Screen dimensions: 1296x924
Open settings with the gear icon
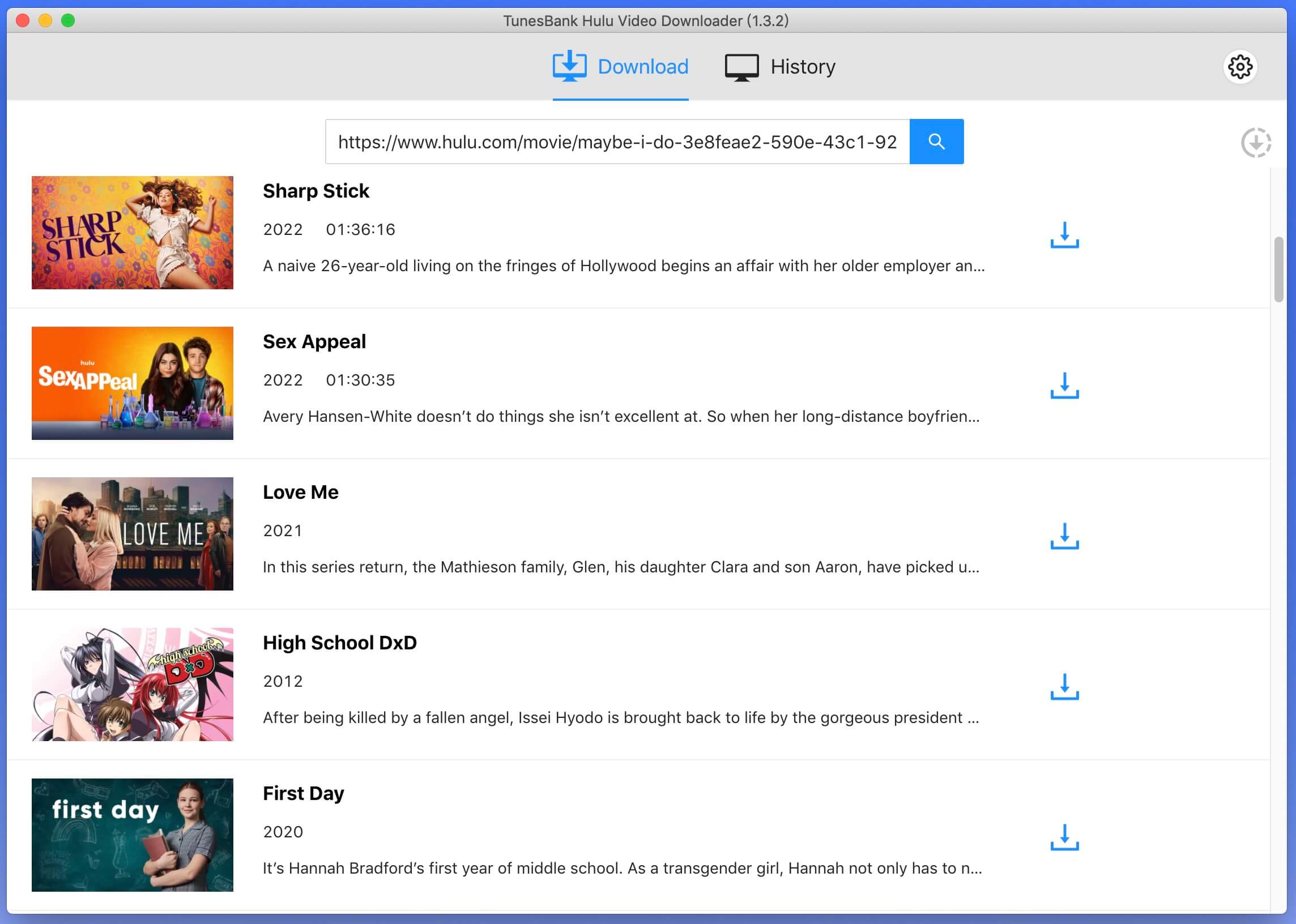[x=1240, y=67]
